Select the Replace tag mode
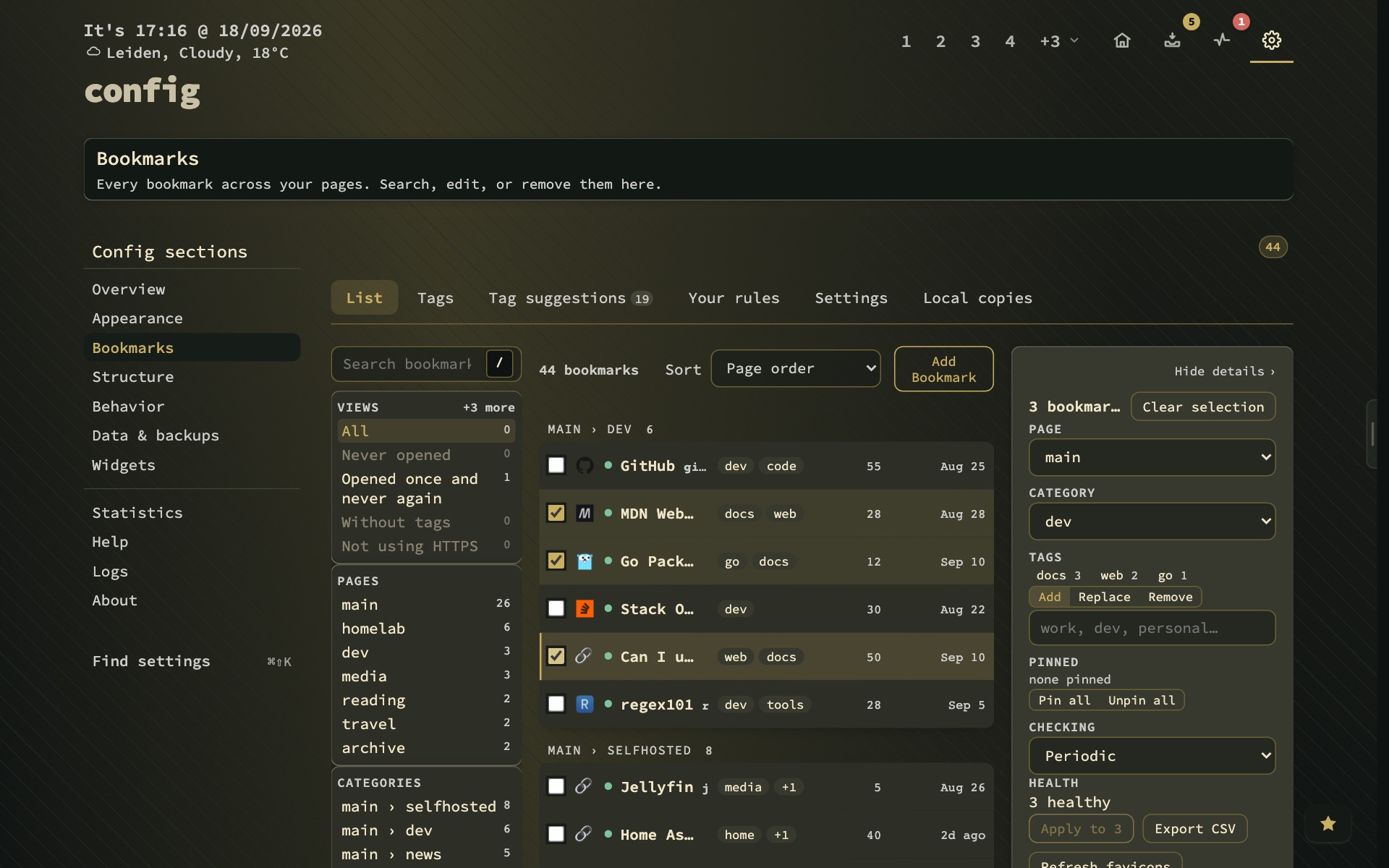 (1104, 597)
